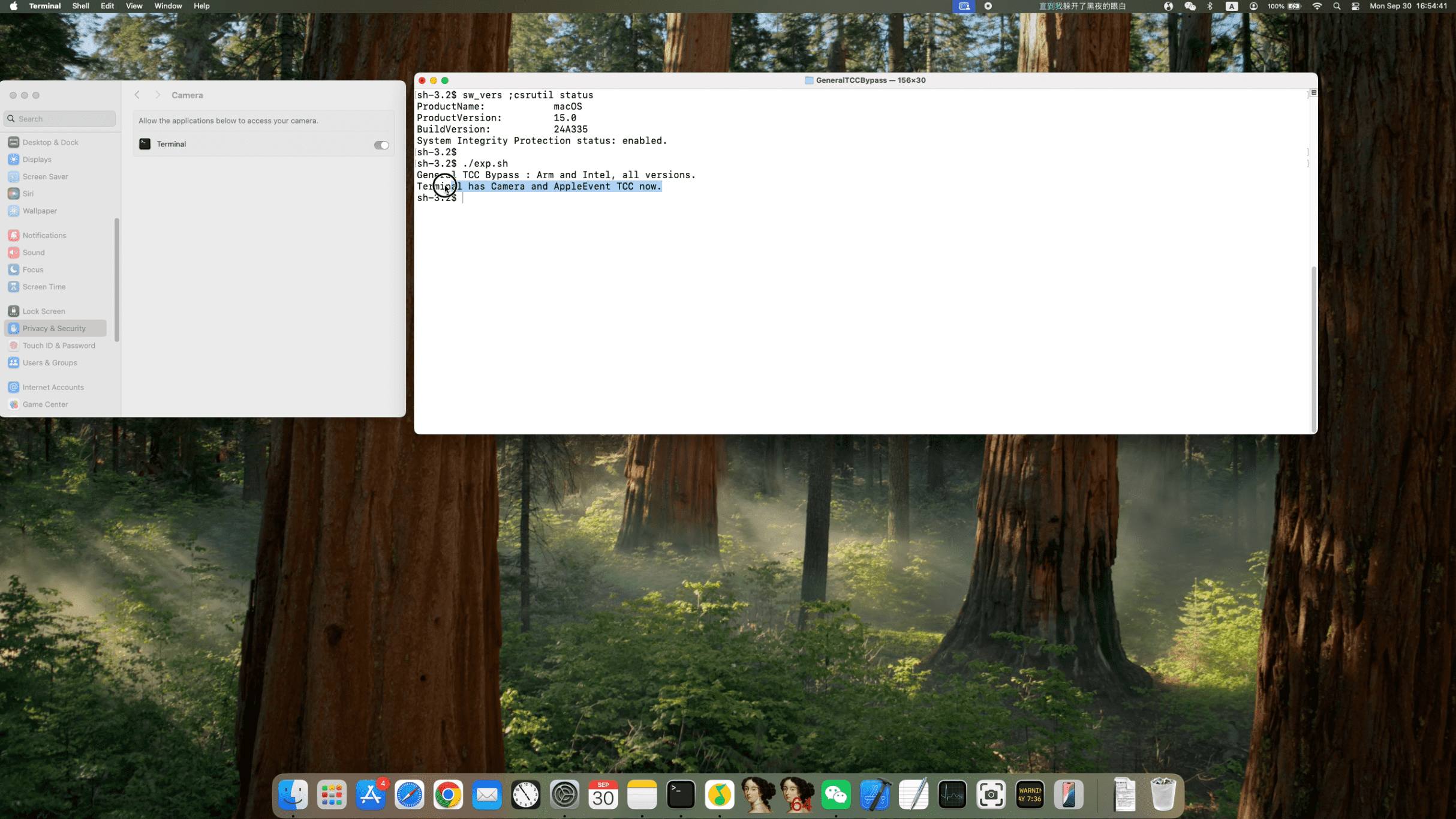Open Activity Monitor from the Dock
The height and width of the screenshot is (819, 1456).
pos(952,795)
